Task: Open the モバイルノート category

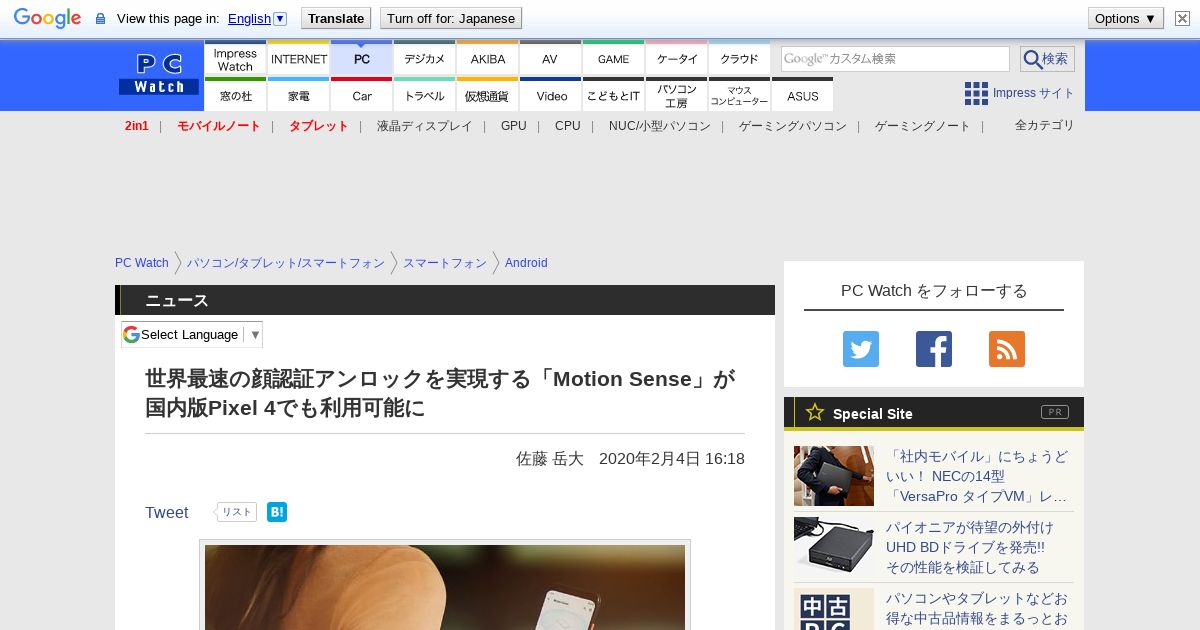Action: pos(218,126)
